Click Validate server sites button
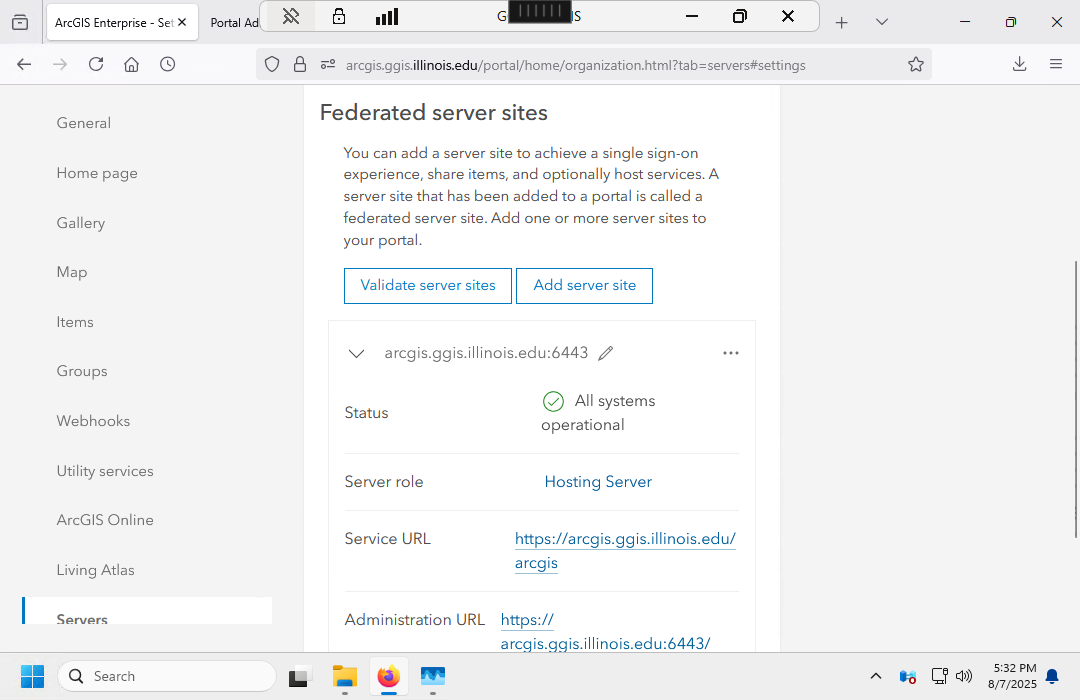The image size is (1080, 700). point(427,285)
